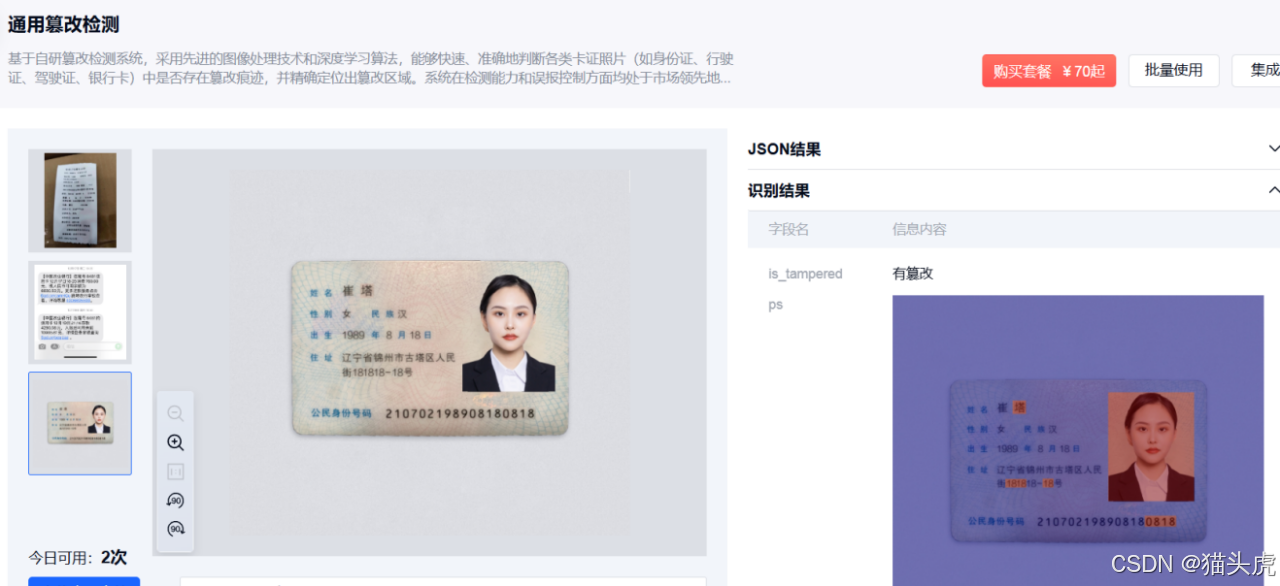The height and width of the screenshot is (586, 1280).
Task: Click the 集成 button top right
Action: [1262, 70]
